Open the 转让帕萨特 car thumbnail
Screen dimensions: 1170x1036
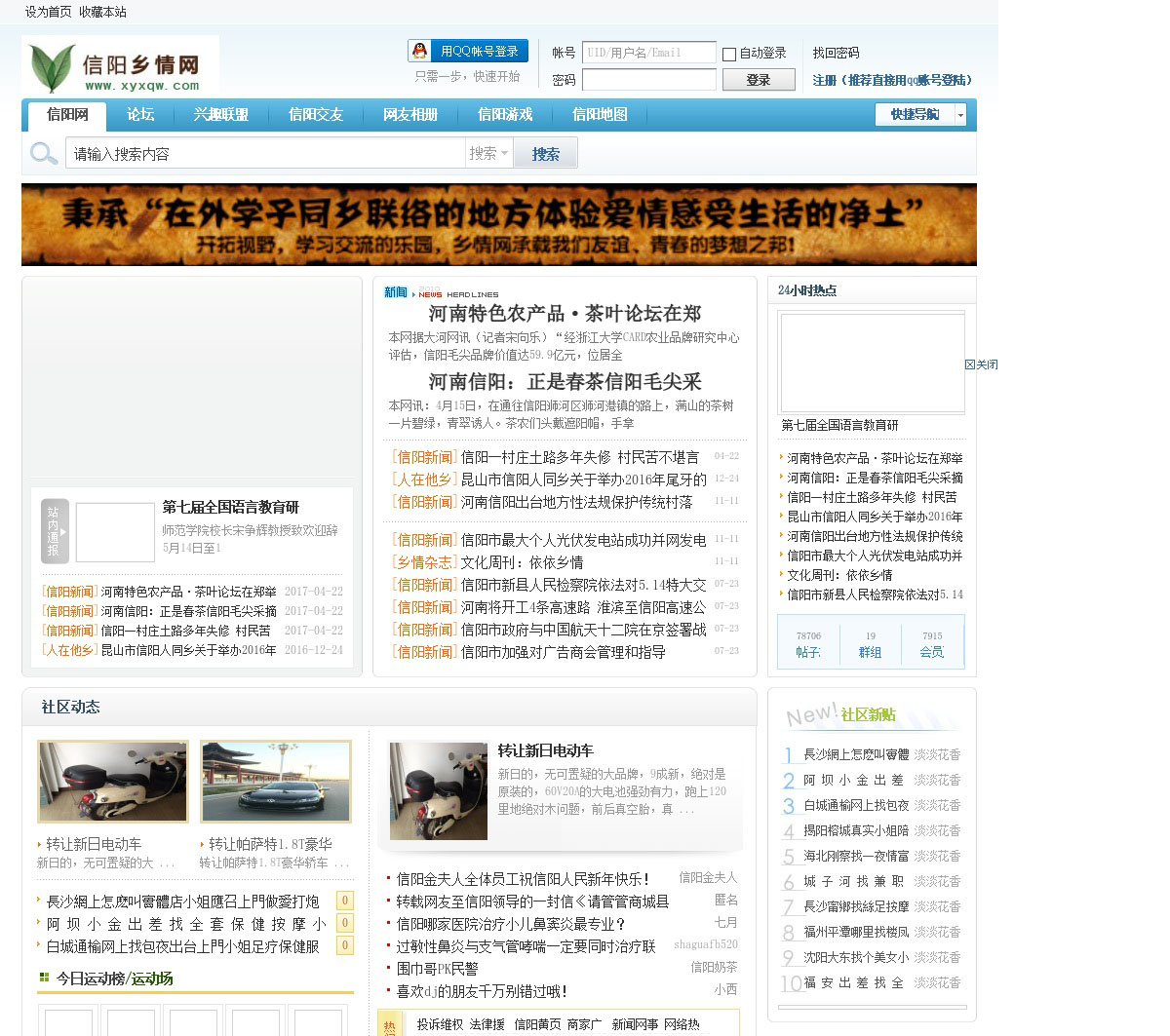(276, 782)
